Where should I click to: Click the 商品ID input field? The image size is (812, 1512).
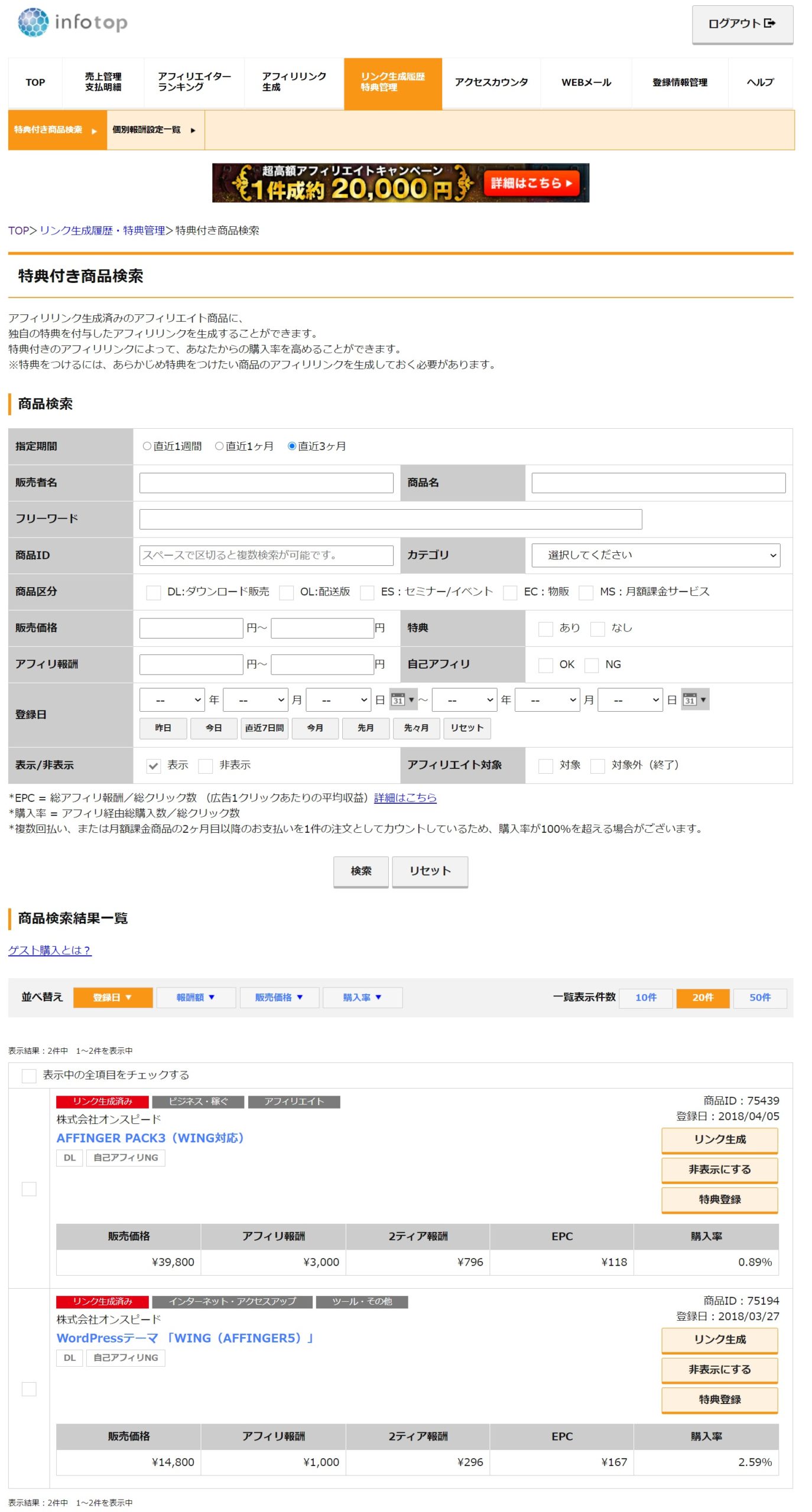(x=267, y=555)
